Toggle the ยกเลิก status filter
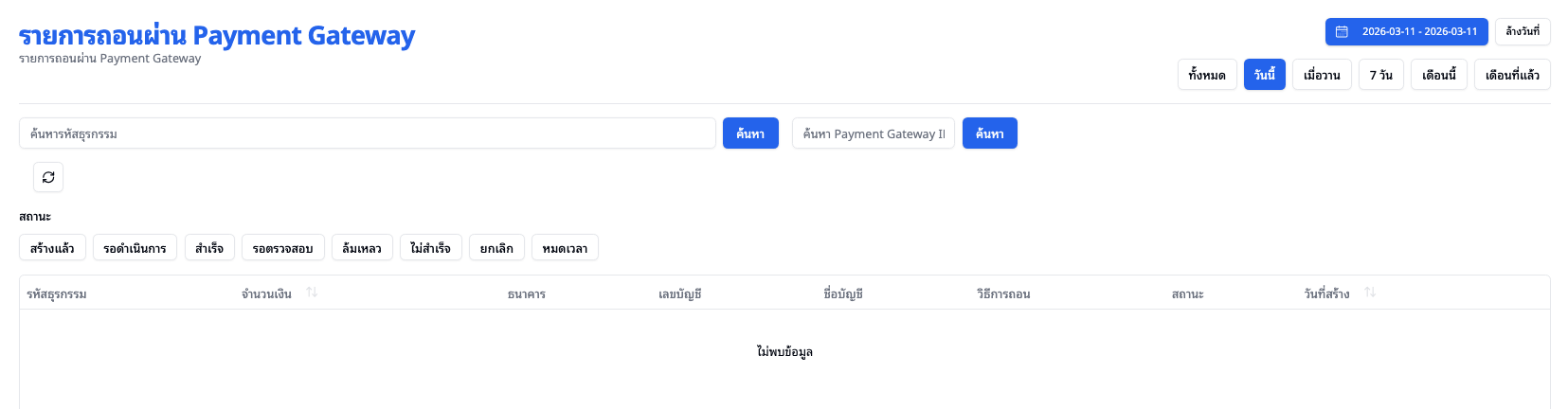1568x409 pixels. pyautogui.click(x=496, y=248)
